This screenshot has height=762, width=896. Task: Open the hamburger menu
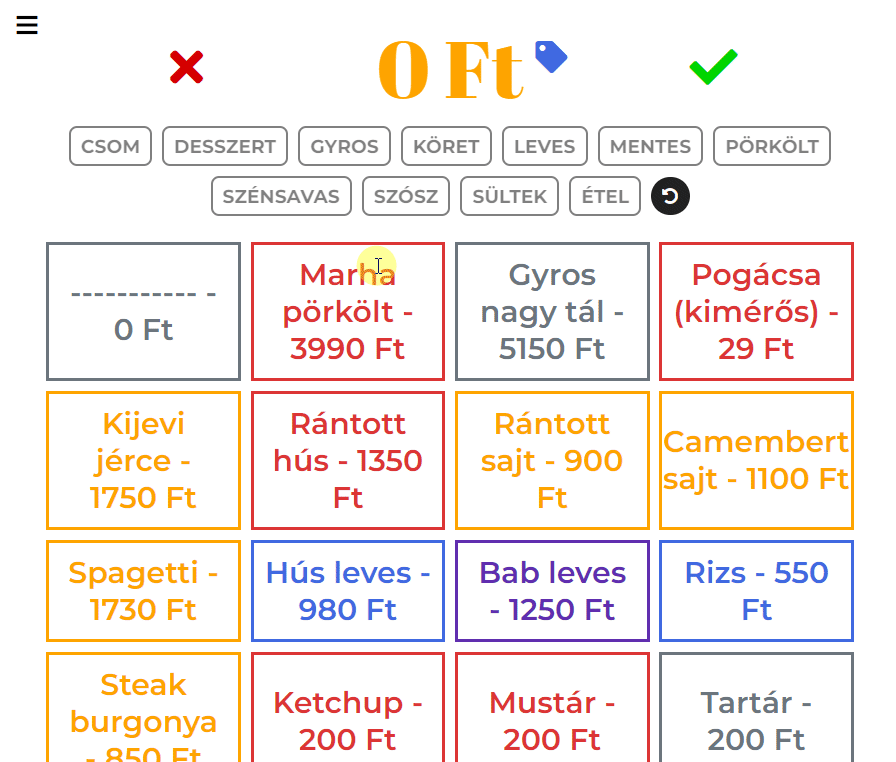coord(27,25)
